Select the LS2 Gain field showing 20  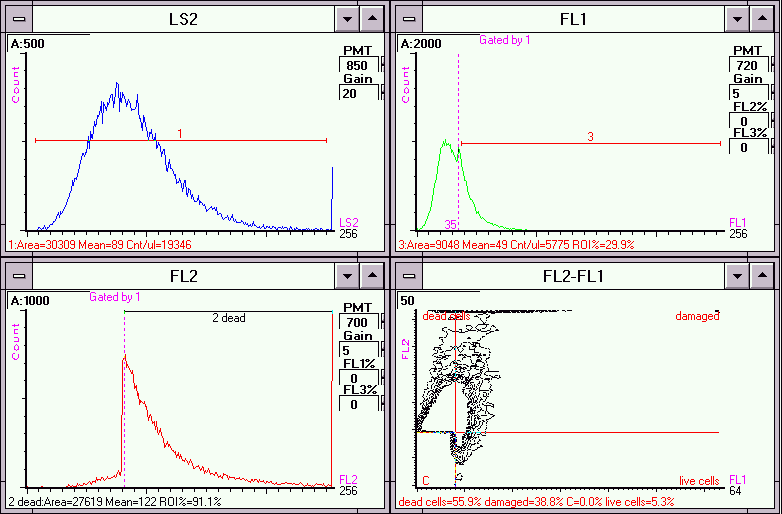coord(357,93)
